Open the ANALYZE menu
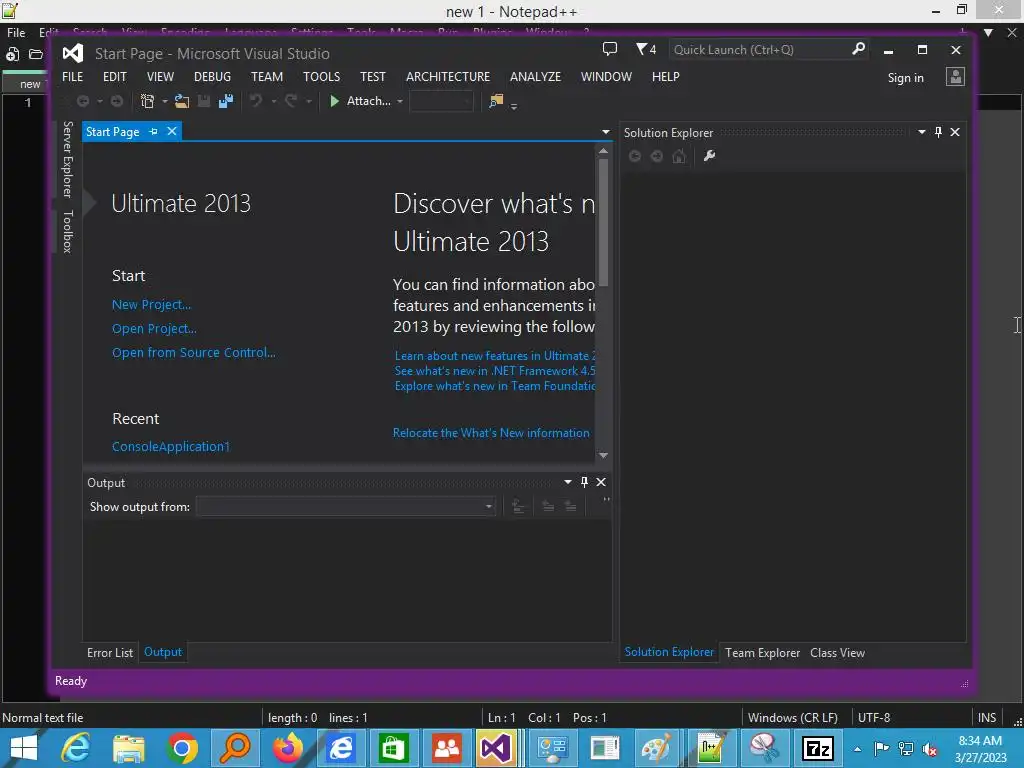The width and height of the screenshot is (1024, 768). (x=536, y=77)
